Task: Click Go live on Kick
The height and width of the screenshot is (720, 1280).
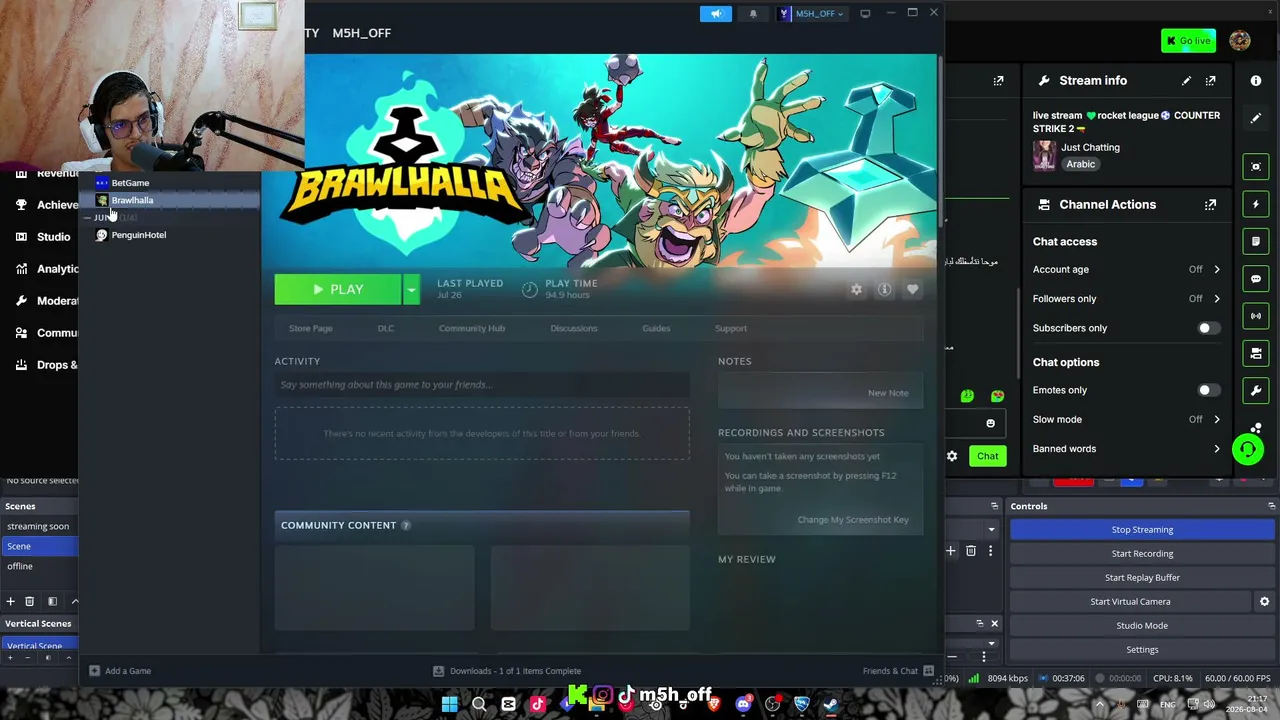Action: (1188, 41)
